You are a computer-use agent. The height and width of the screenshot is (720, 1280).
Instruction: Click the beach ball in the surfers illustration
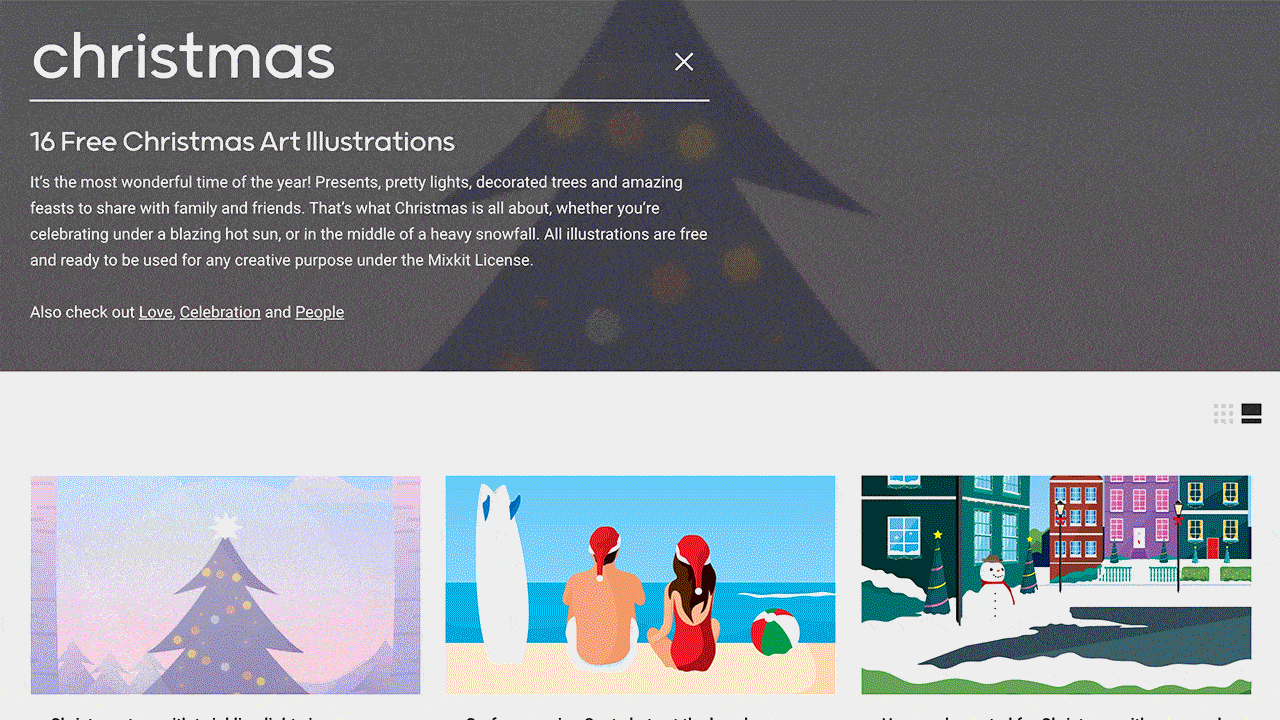[x=774, y=633]
